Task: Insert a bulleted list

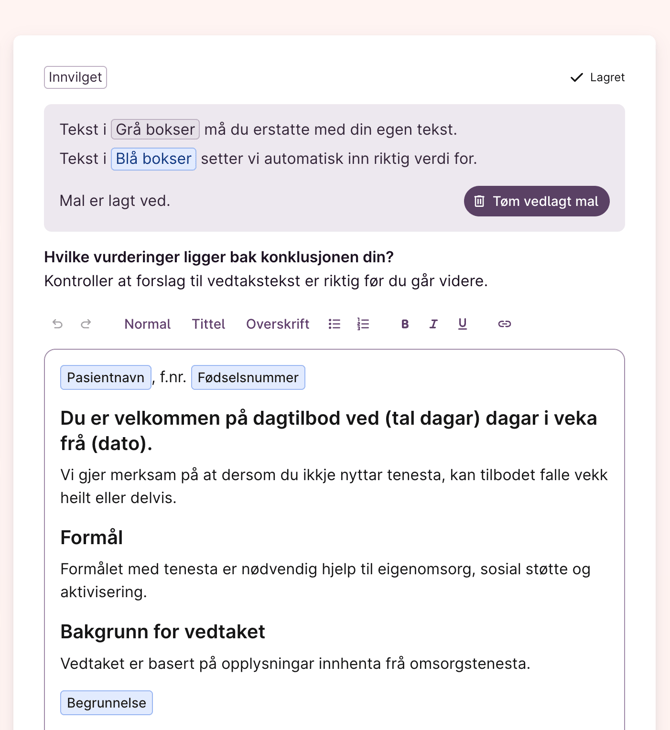Action: click(x=334, y=324)
